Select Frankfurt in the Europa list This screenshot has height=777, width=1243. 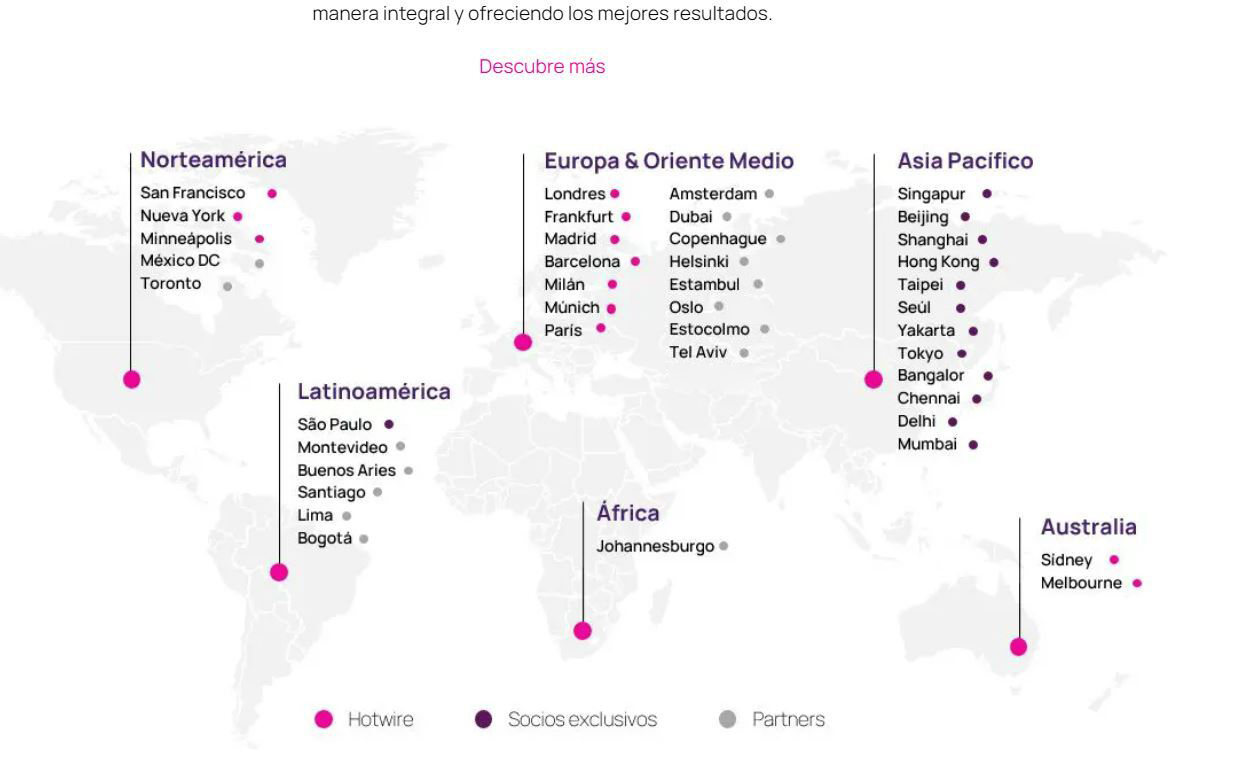[579, 216]
